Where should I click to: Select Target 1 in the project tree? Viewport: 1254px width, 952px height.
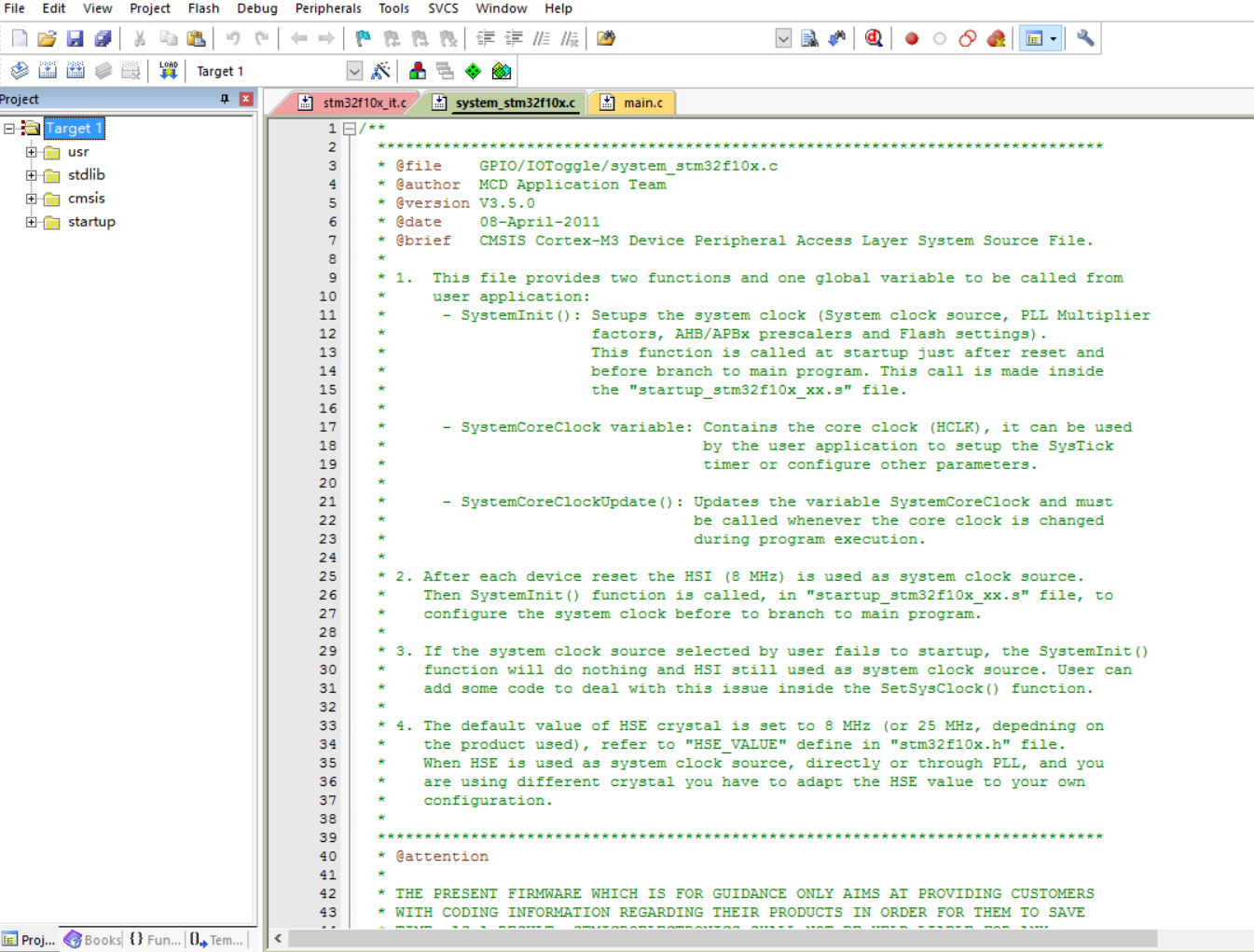pos(73,129)
